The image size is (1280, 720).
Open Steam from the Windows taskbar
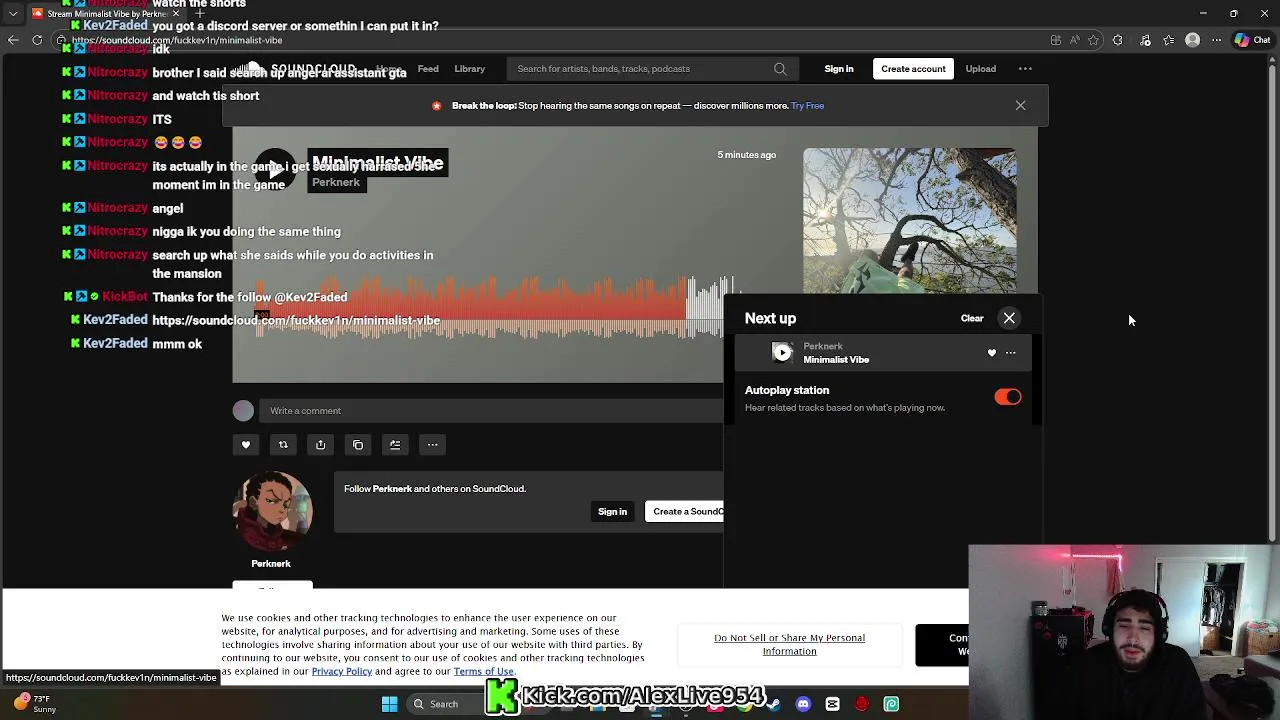click(x=773, y=704)
